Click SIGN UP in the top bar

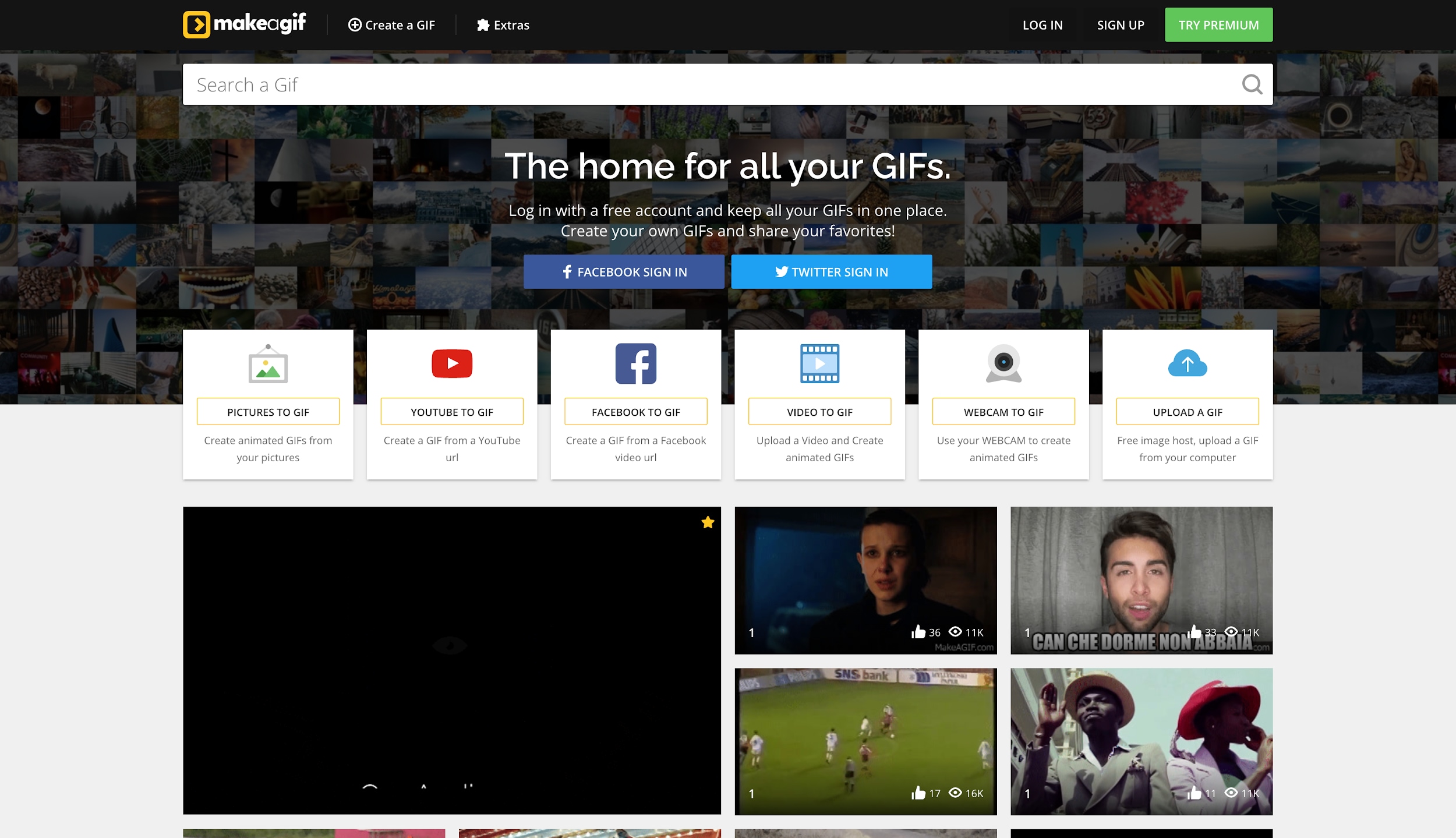1120,24
